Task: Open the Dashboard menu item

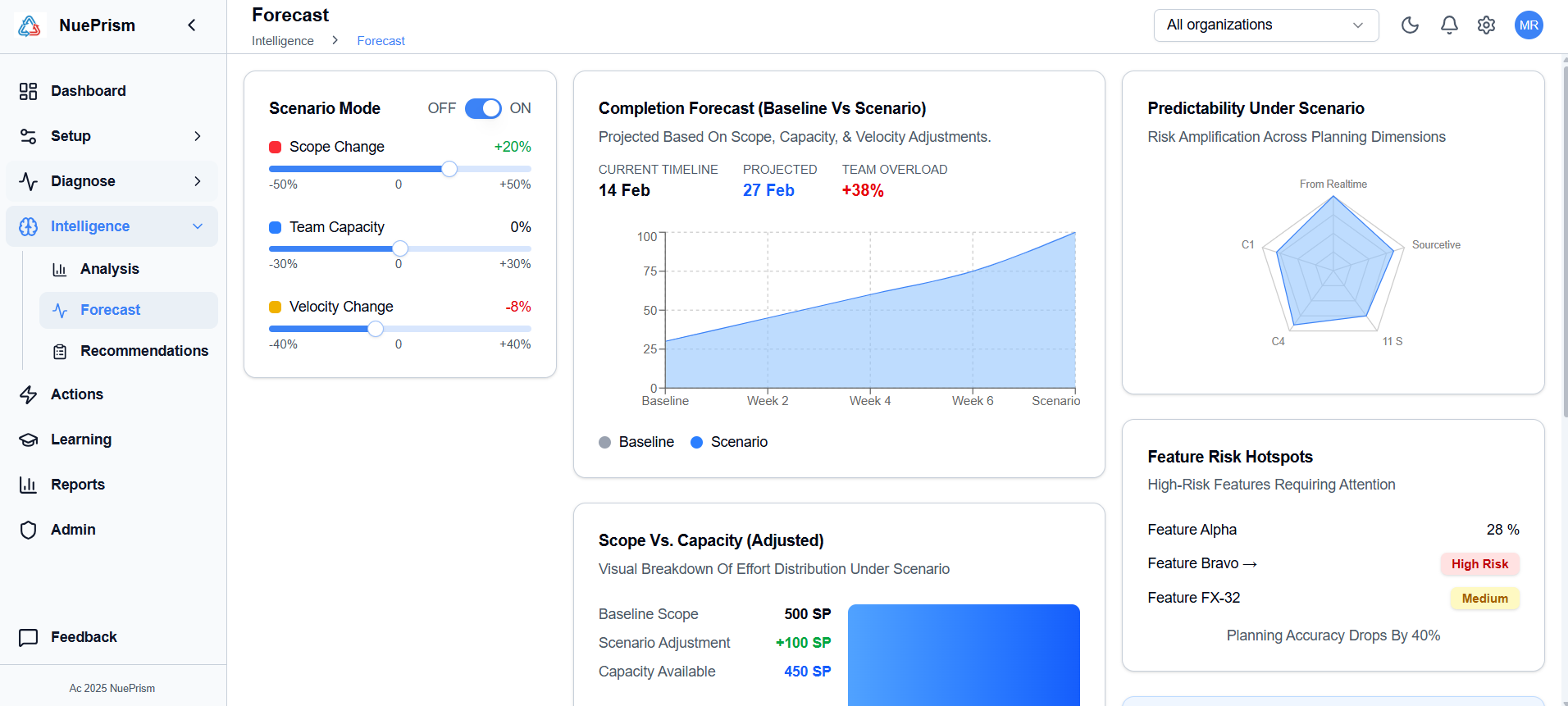Action: coord(112,91)
